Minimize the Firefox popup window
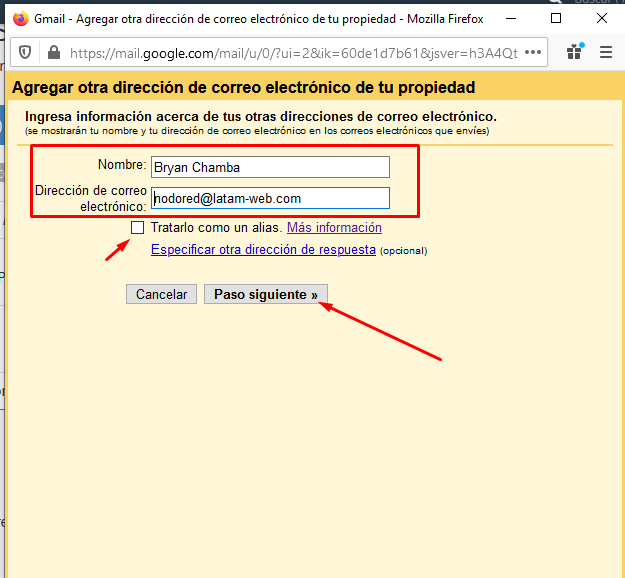The width and height of the screenshot is (625, 578). pyautogui.click(x=510, y=18)
